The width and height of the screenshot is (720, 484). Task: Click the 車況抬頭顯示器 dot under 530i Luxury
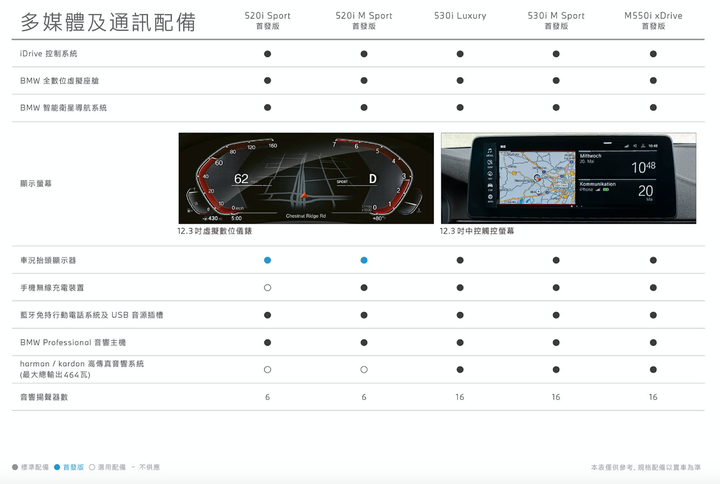coord(460,260)
